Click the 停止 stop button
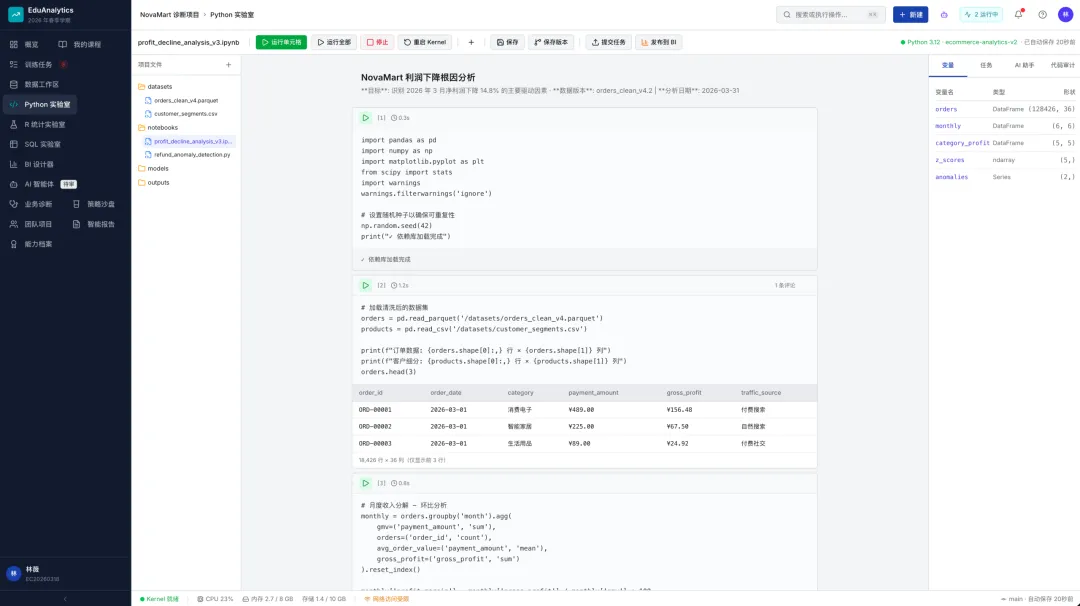This screenshot has height=606, width=1080. tap(377, 42)
